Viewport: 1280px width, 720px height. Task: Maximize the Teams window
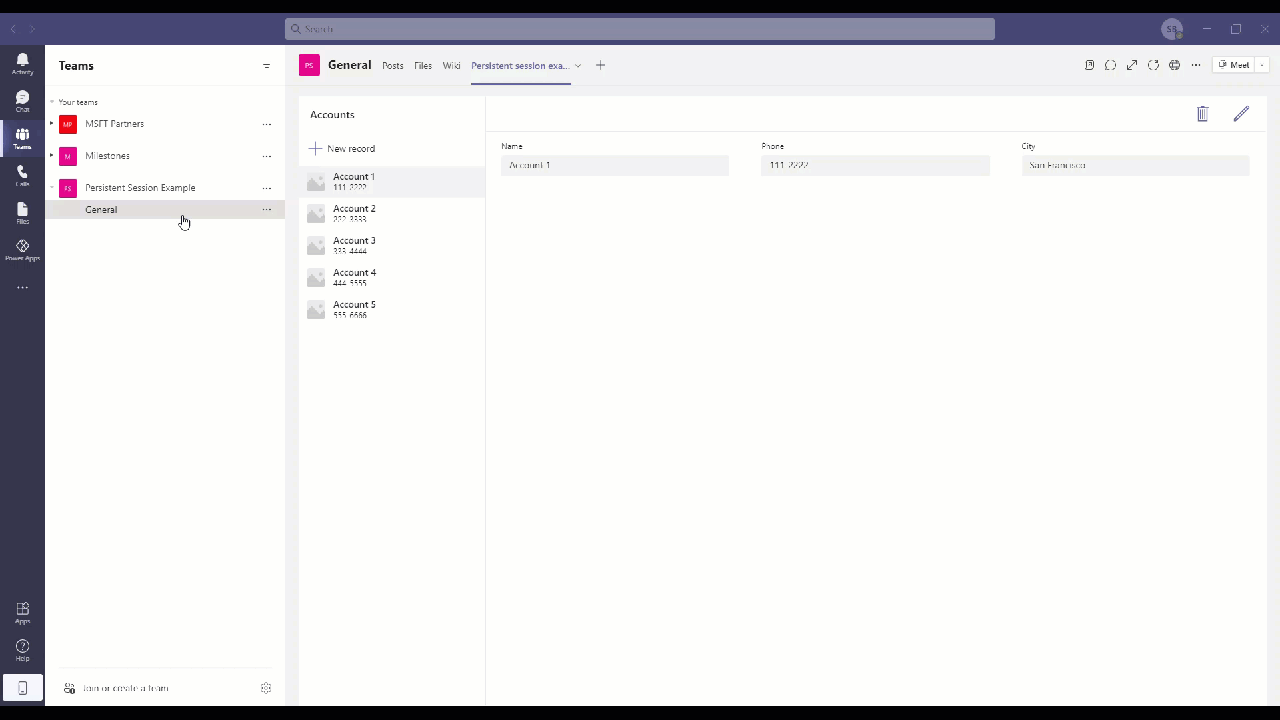(1236, 29)
